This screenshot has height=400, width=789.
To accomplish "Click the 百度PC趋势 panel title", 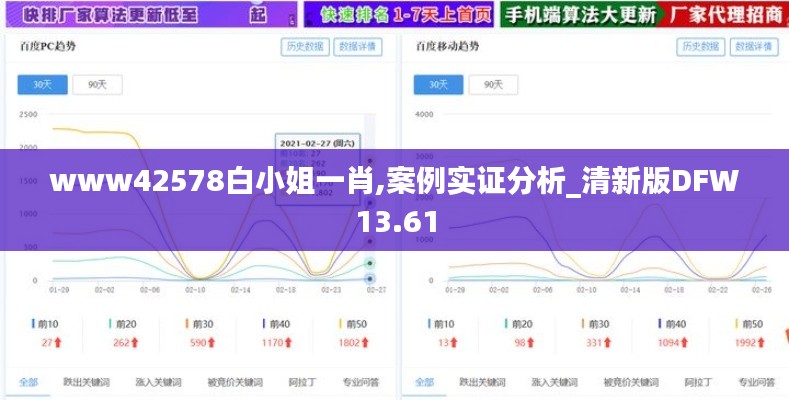I will [48, 46].
